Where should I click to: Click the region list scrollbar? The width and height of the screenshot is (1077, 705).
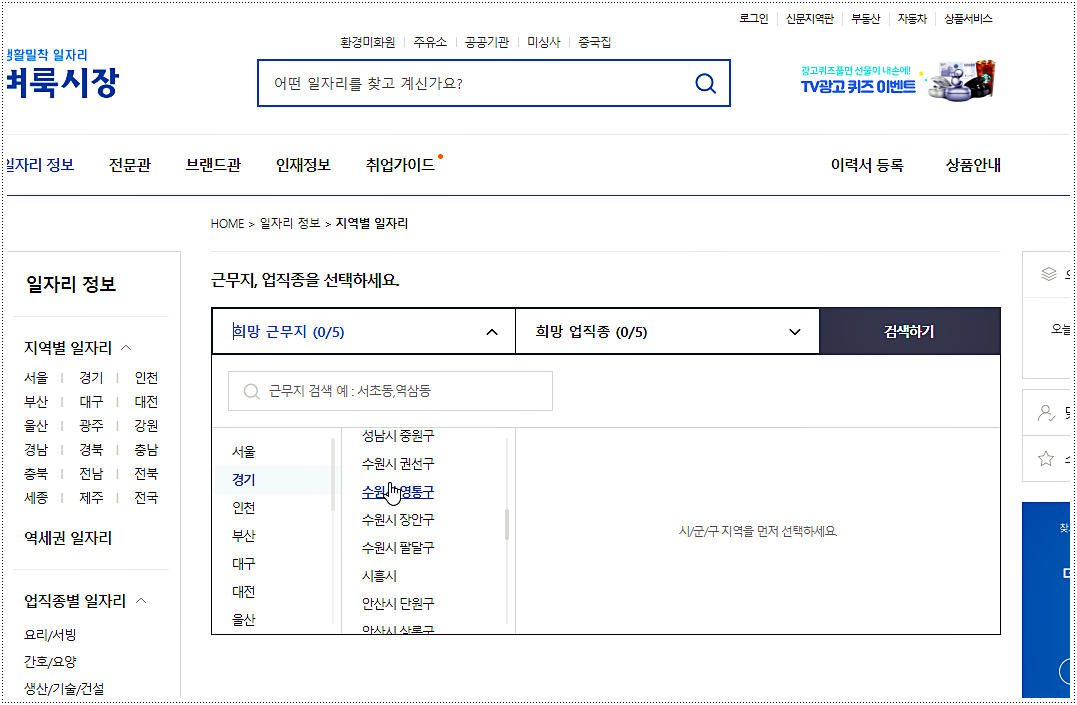[333, 474]
